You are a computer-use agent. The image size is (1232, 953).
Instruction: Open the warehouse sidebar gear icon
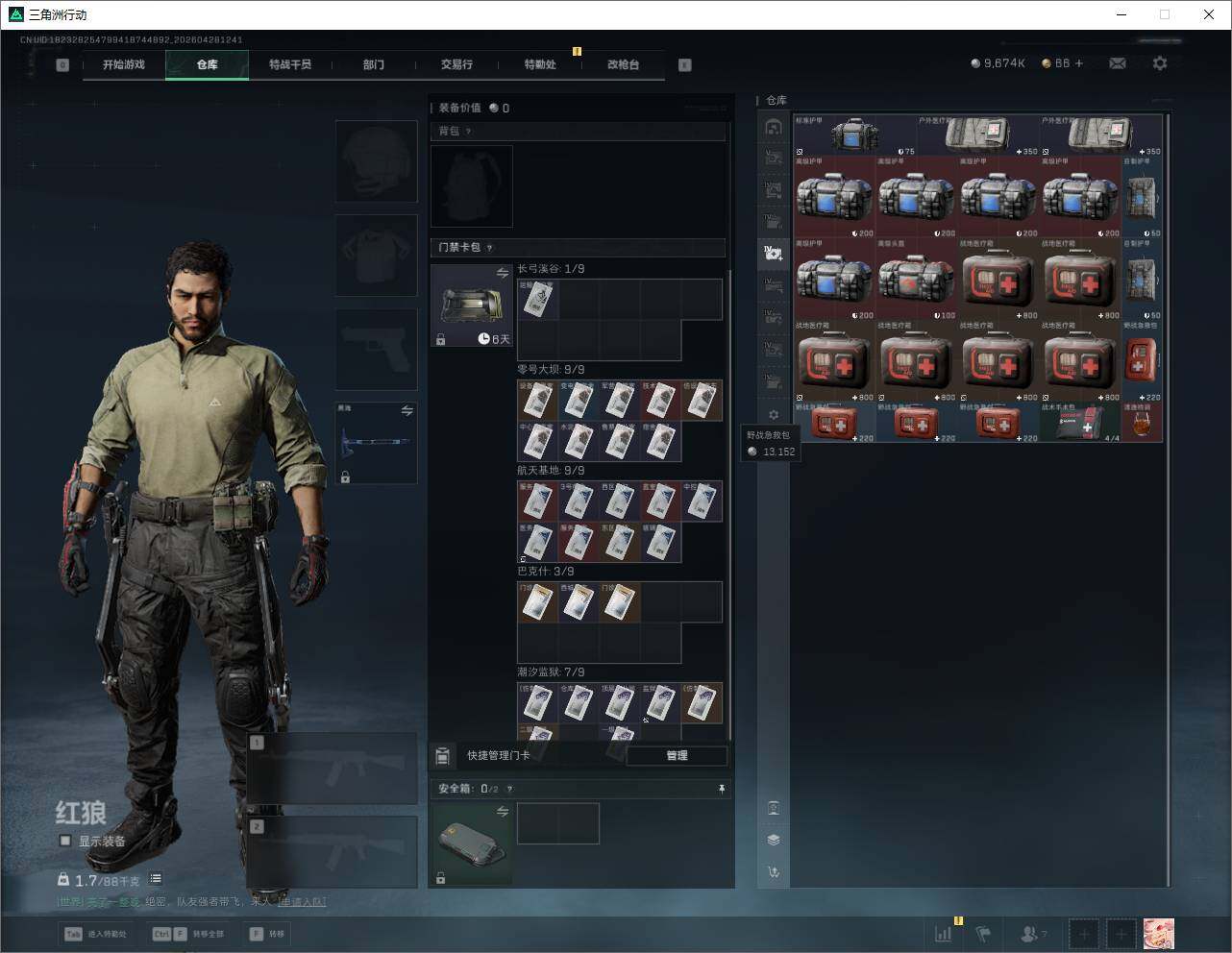point(774,415)
